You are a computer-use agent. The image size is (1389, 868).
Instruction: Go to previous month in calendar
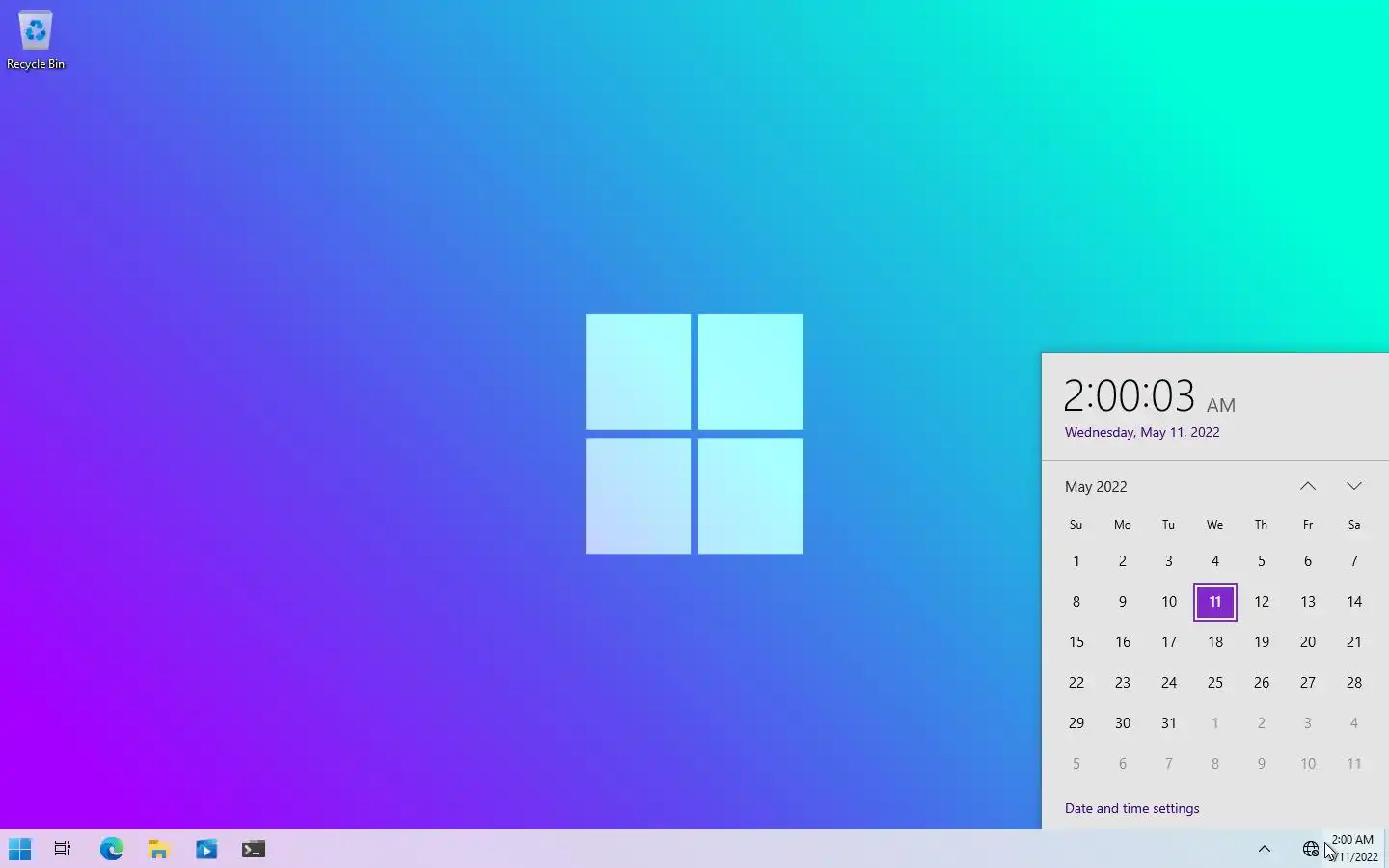pos(1308,486)
